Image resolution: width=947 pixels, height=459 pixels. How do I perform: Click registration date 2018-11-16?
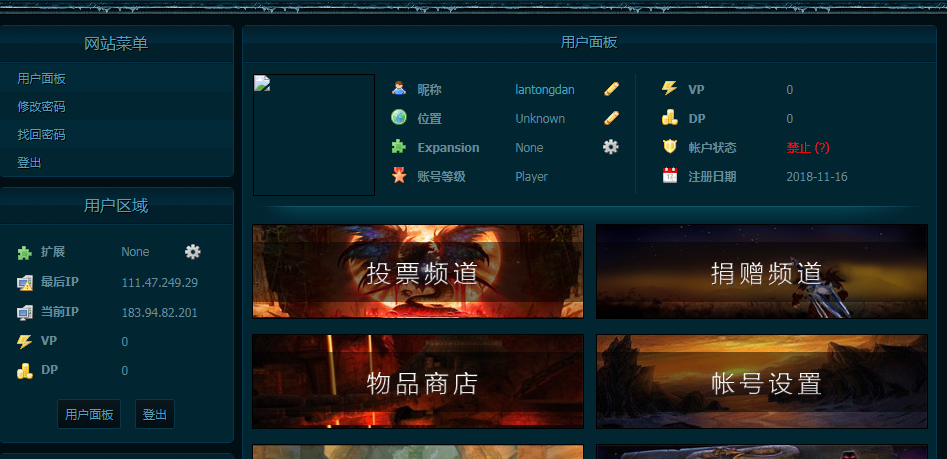pyautogui.click(x=817, y=177)
